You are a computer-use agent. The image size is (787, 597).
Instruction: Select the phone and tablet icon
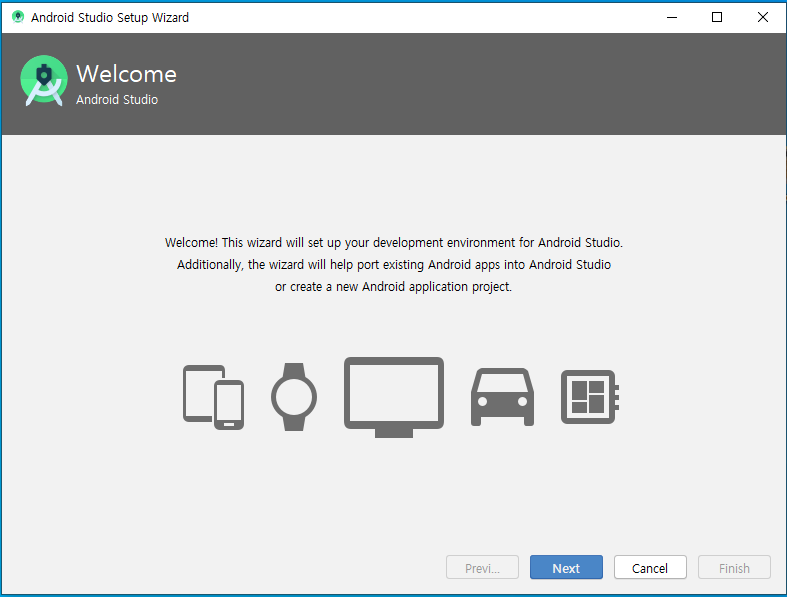pos(213,397)
